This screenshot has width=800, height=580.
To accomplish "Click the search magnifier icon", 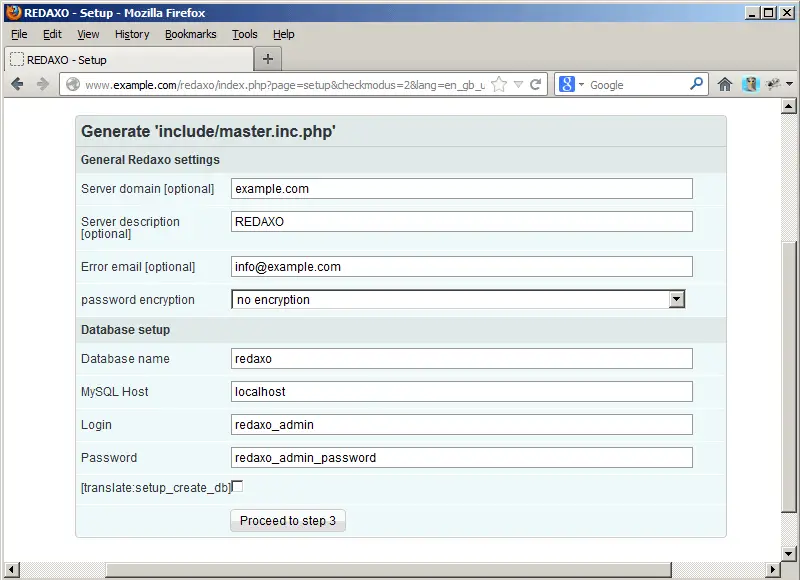I will (x=696, y=84).
